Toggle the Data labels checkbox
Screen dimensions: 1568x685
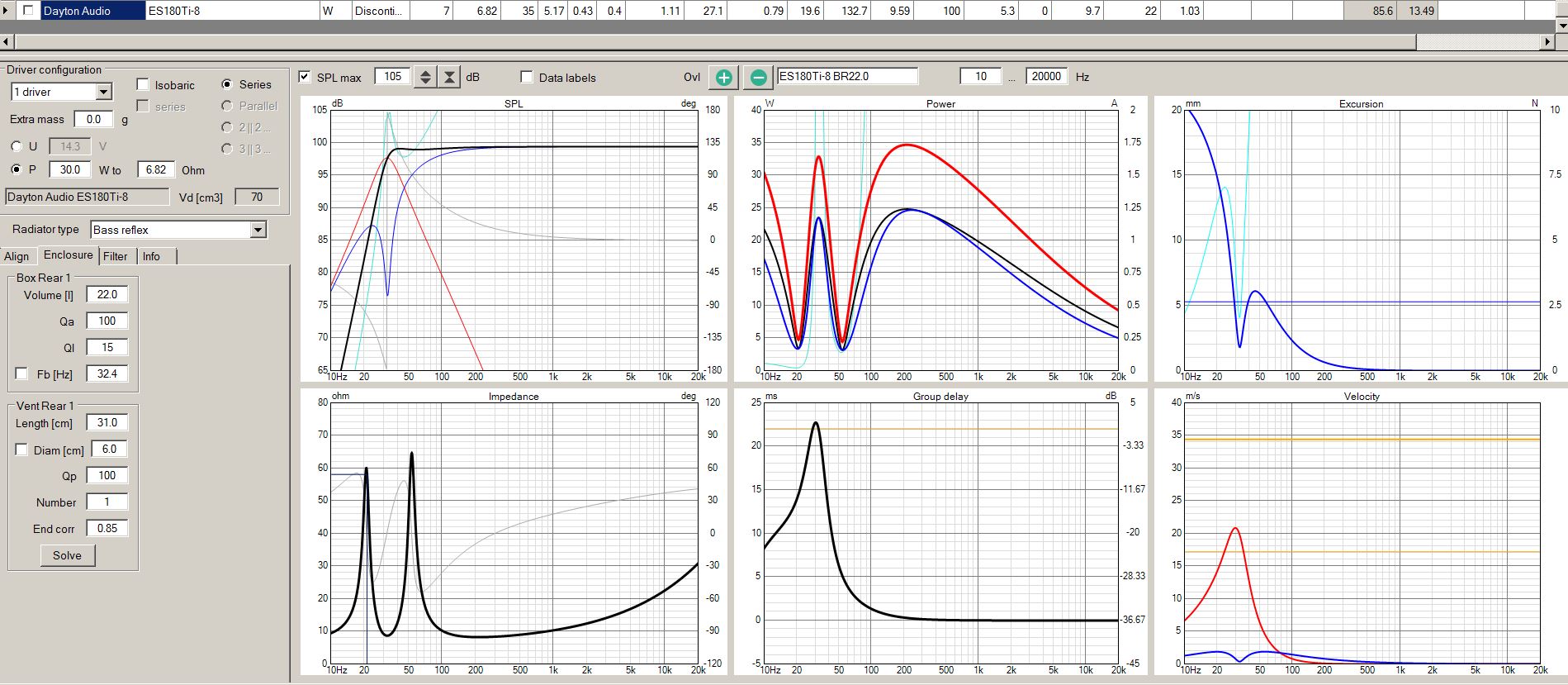point(527,77)
